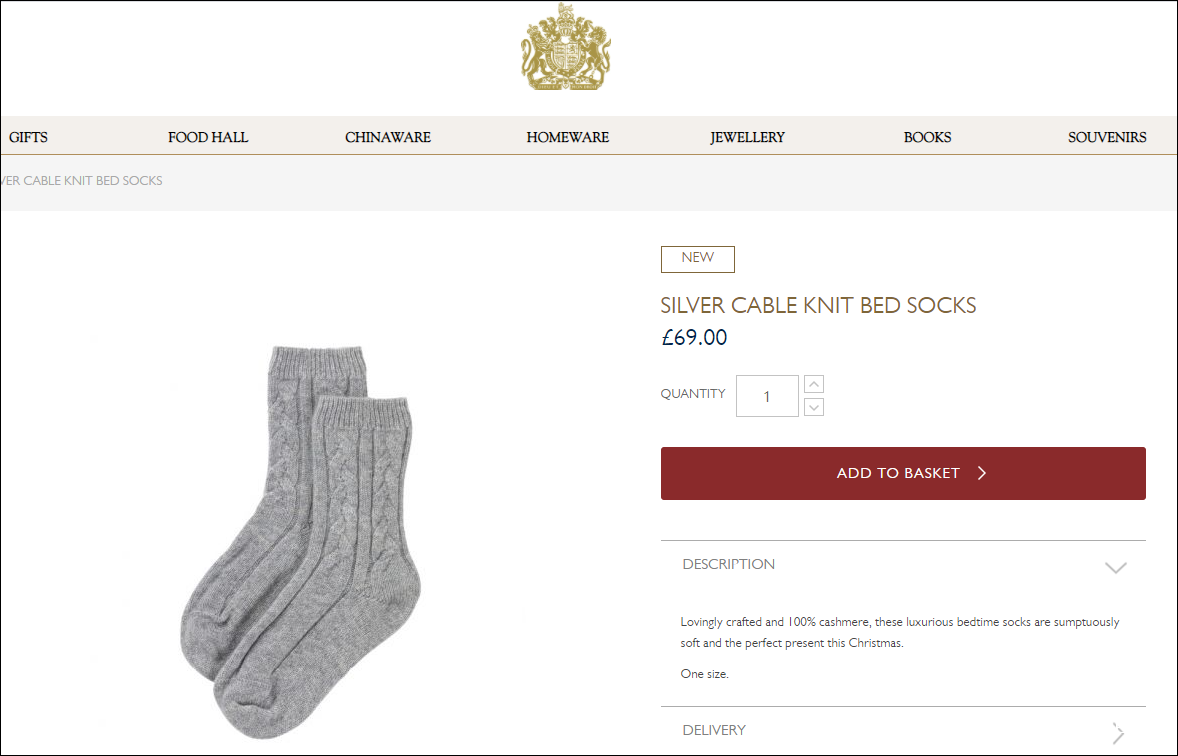1178x756 pixels.
Task: Collapse the Description section chevron
Action: coord(1115,567)
